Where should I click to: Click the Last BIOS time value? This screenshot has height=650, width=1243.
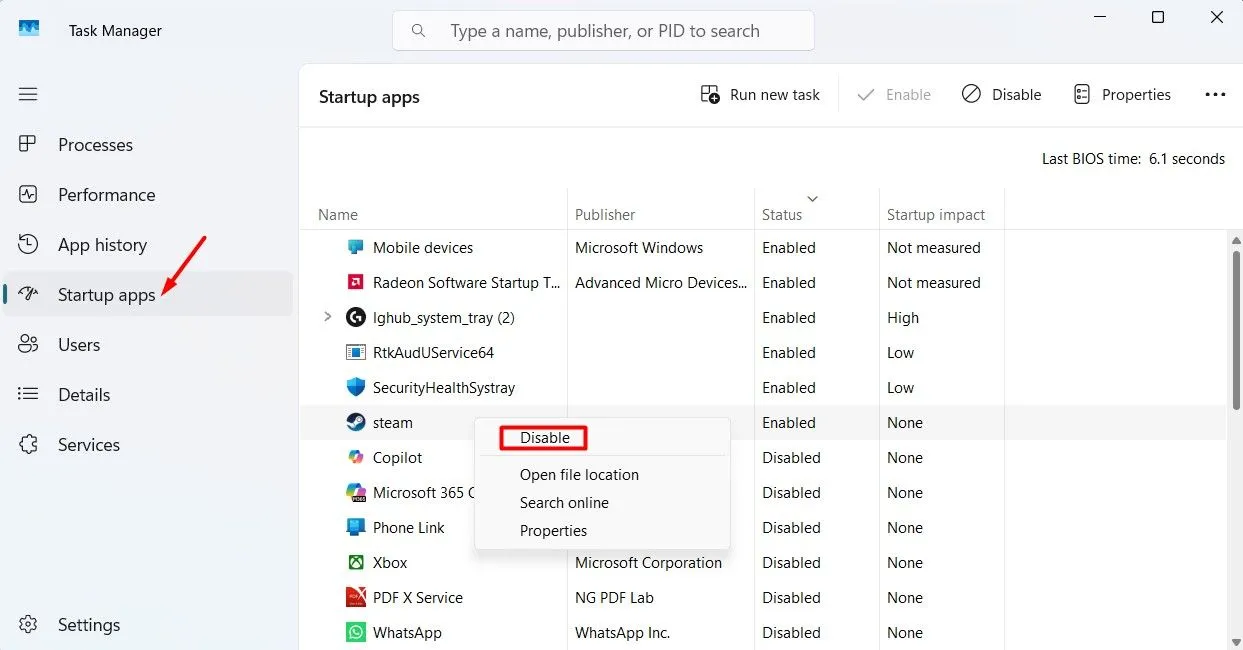tap(1187, 159)
